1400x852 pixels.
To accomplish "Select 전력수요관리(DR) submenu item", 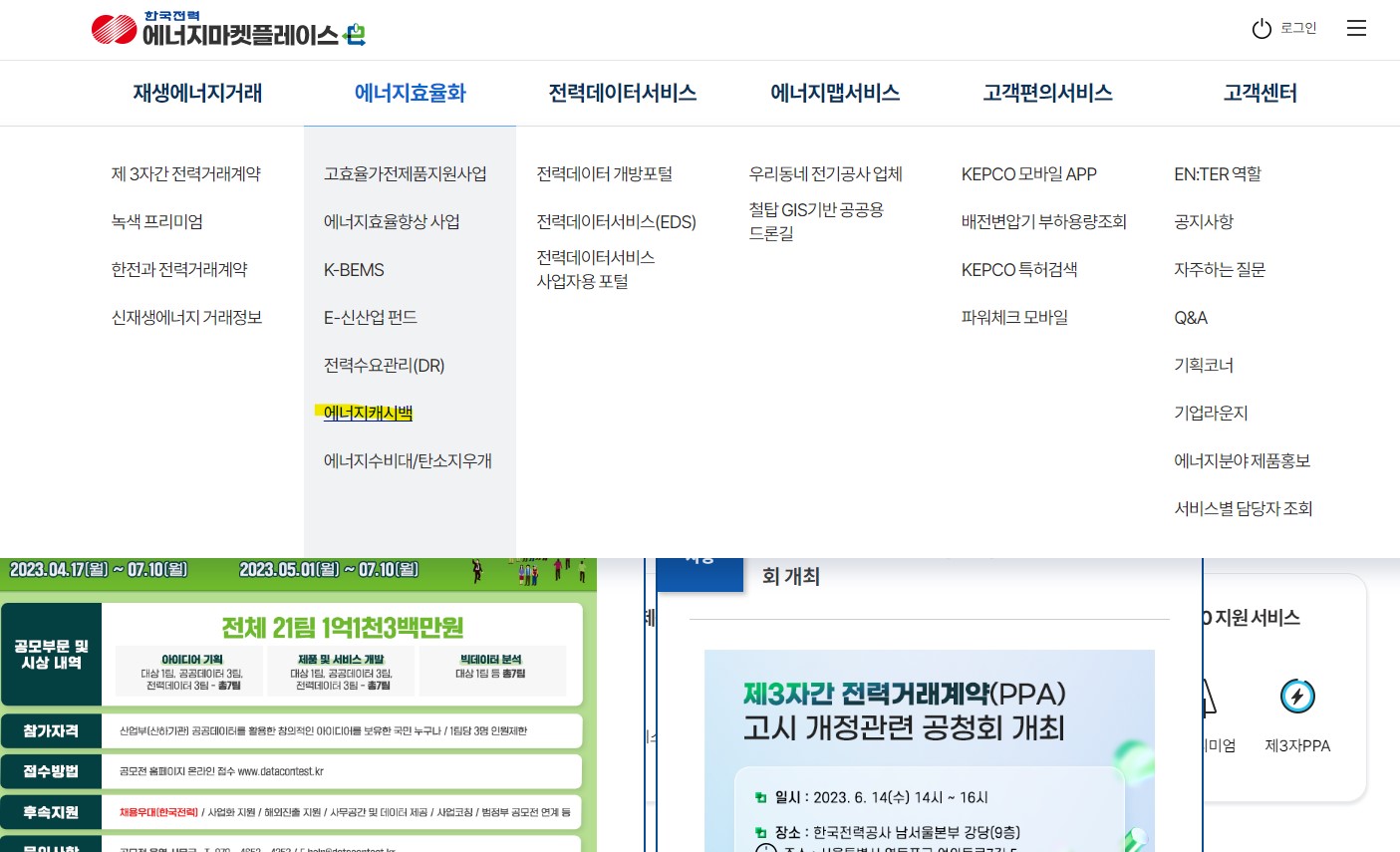I will coord(385,366).
